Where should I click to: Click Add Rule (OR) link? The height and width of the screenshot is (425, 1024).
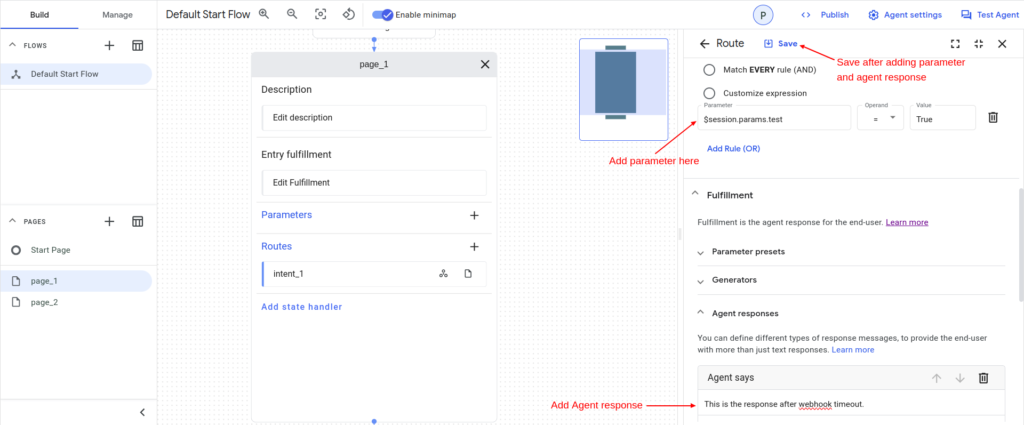733,148
